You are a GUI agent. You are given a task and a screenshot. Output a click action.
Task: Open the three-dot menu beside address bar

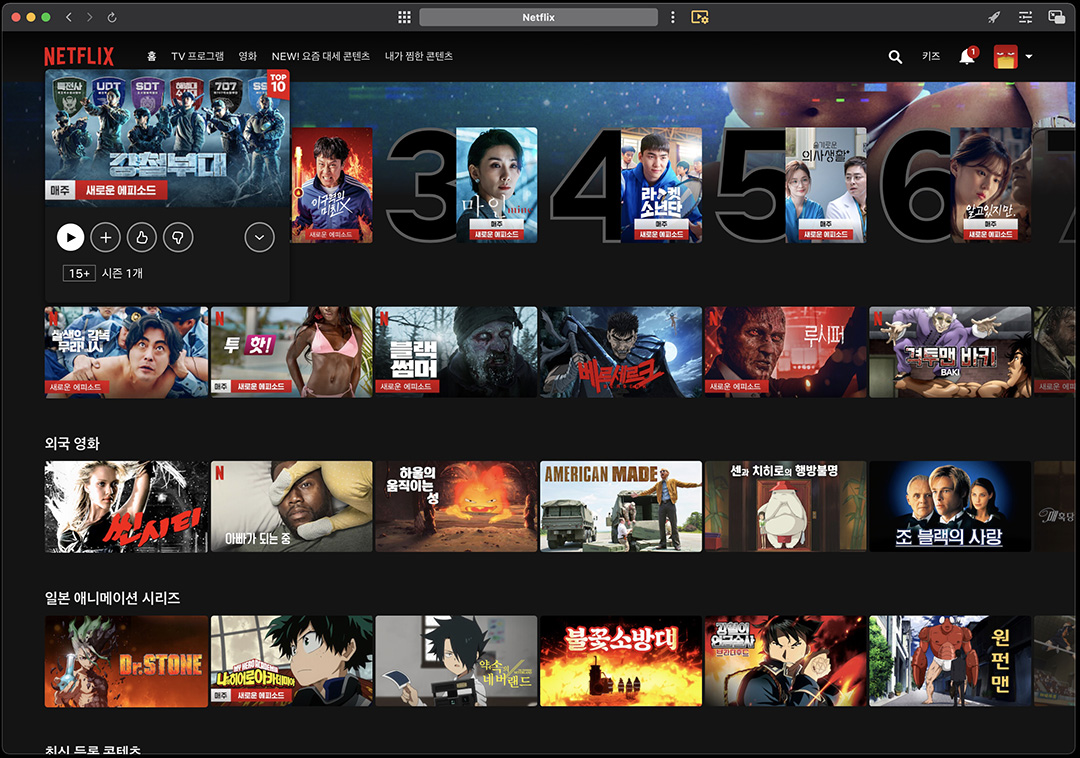click(x=673, y=17)
